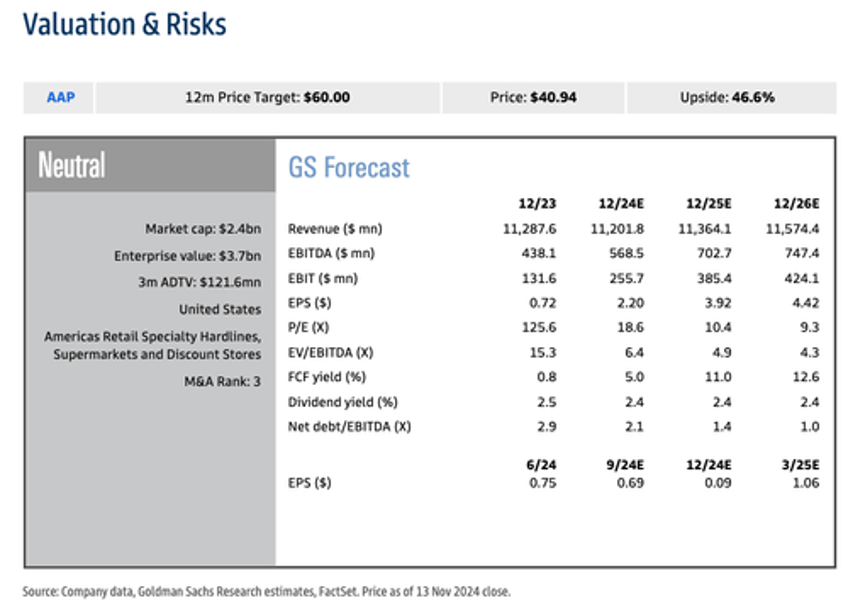Click the P/E (X) row label

pos(308,327)
